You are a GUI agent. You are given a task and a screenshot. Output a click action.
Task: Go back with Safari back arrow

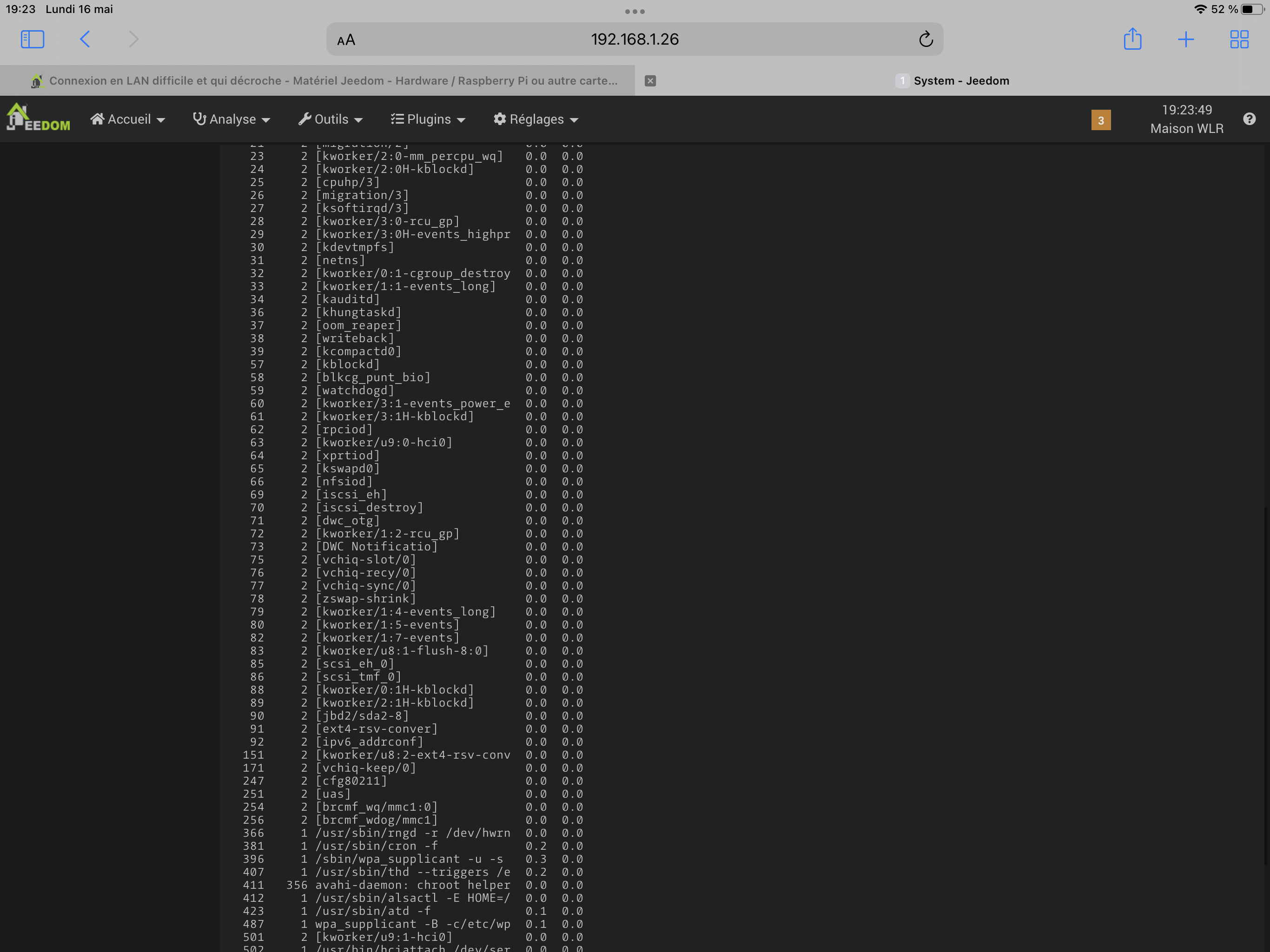(x=85, y=39)
